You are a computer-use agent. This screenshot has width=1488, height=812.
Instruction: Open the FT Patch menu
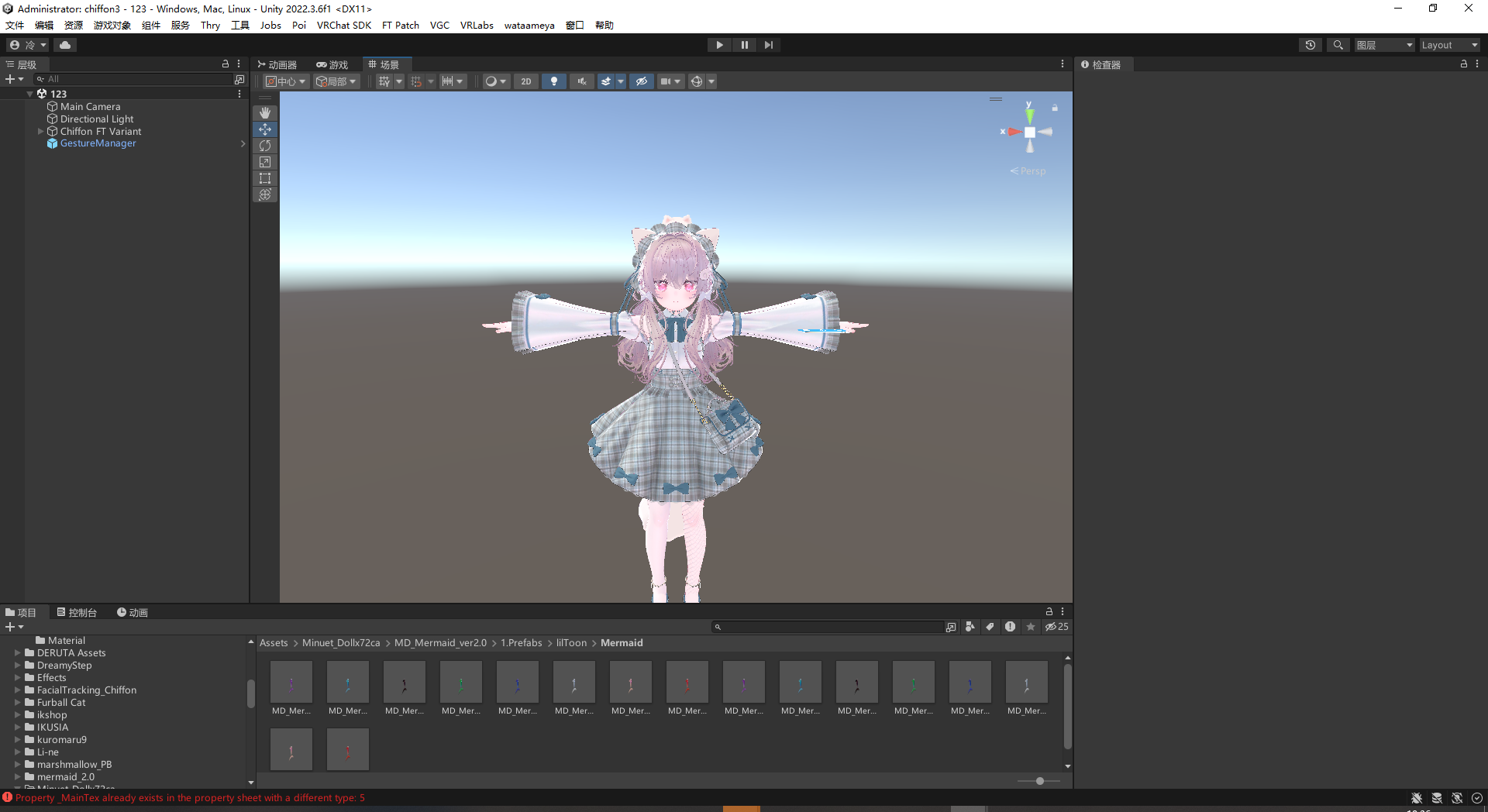(401, 26)
